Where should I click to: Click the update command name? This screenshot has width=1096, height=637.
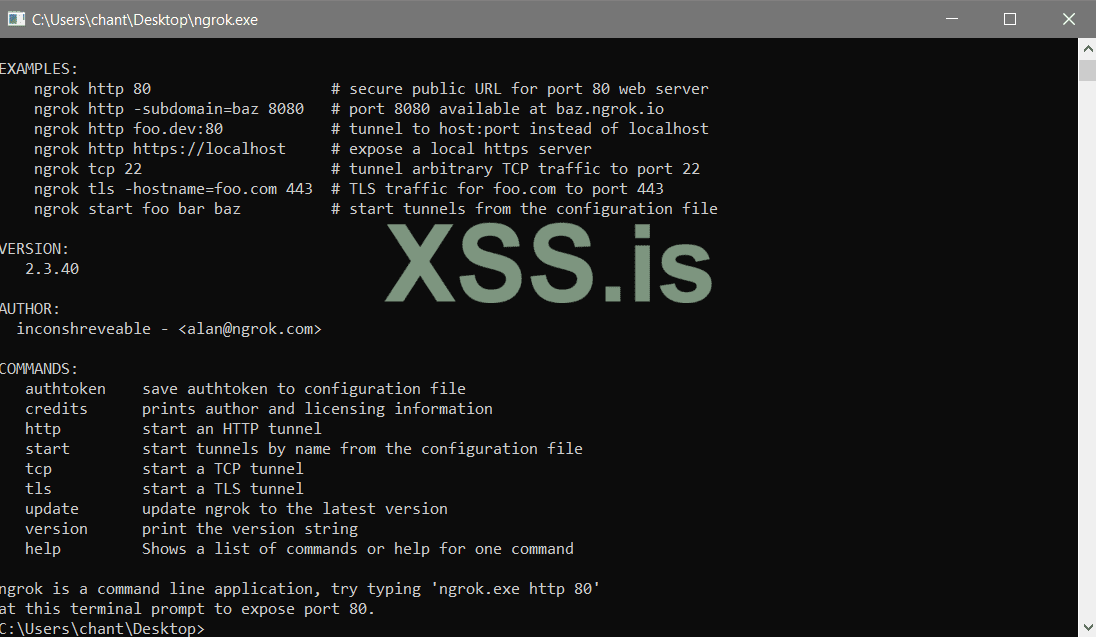(51, 508)
